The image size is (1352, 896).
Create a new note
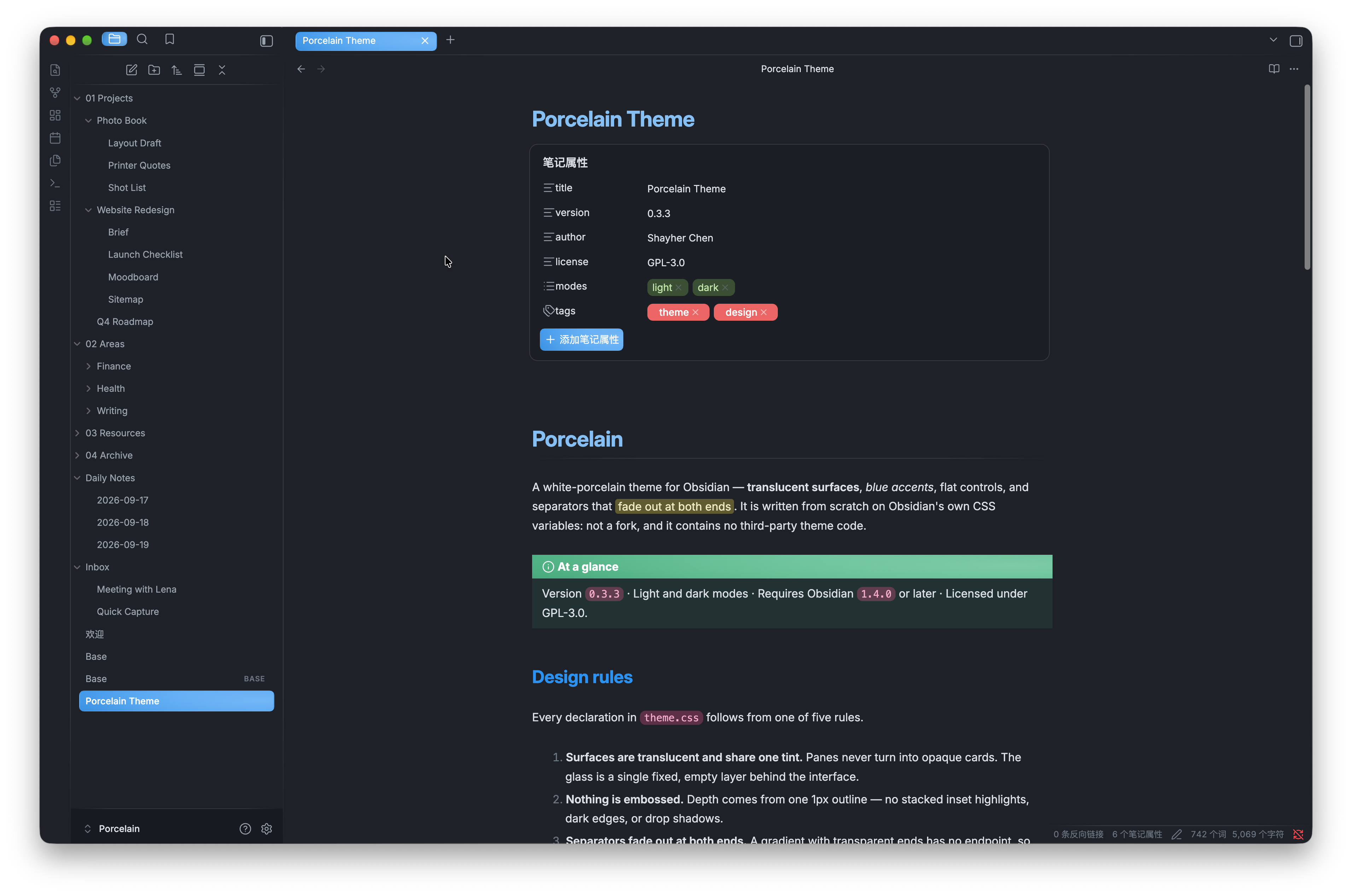pyautogui.click(x=132, y=70)
